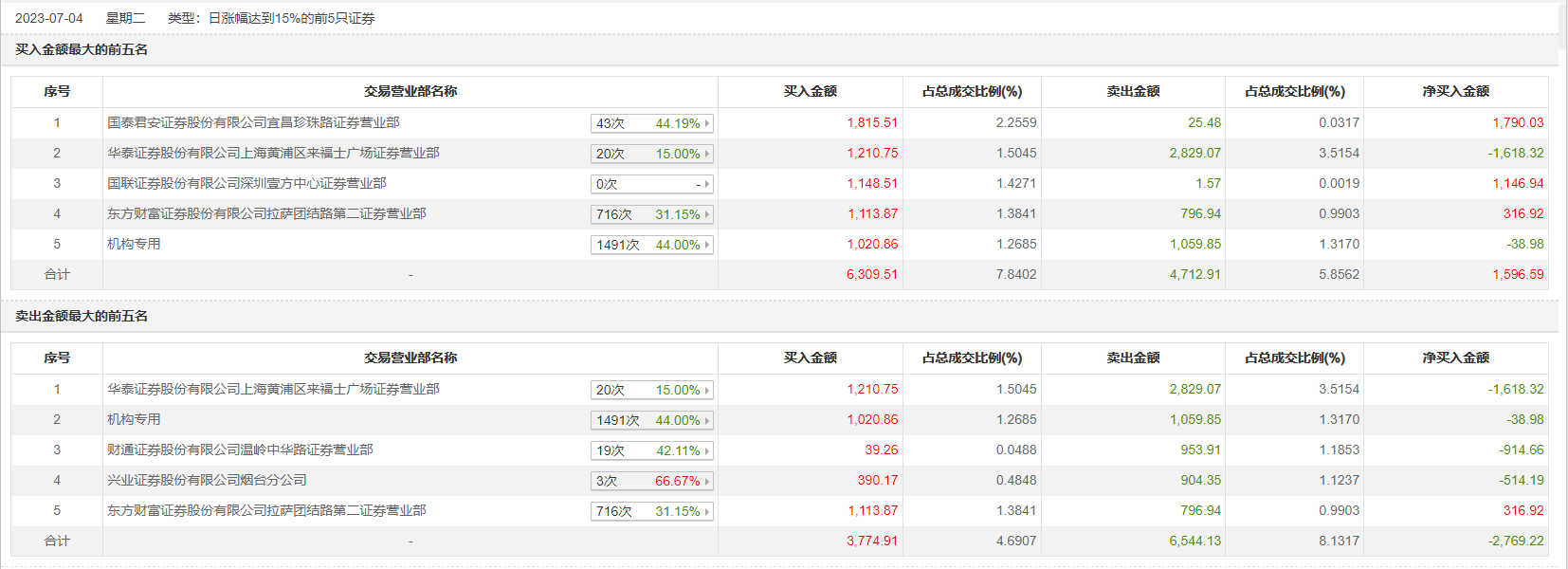This screenshot has width=1568, height=569.
Task: Click 华泰证券上海黄浦区 link in buy table
Action: coord(273,153)
